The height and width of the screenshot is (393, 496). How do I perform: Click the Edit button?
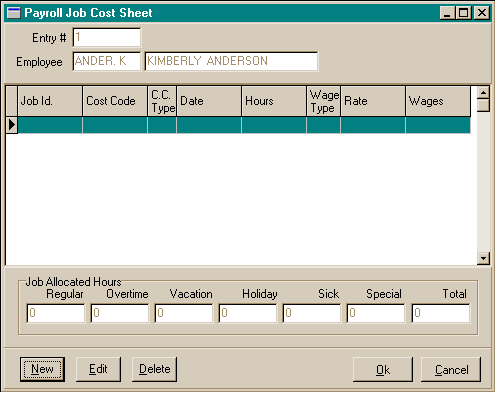pos(98,369)
